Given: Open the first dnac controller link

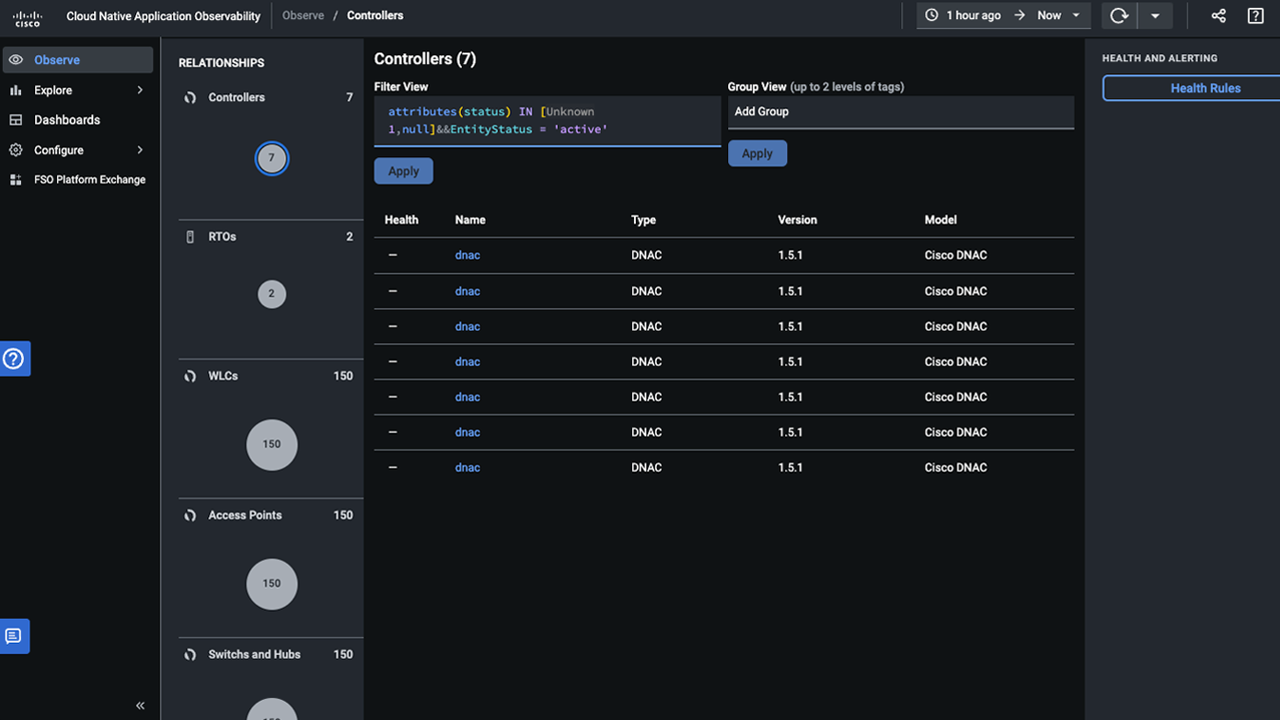Looking at the screenshot, I should (467, 255).
